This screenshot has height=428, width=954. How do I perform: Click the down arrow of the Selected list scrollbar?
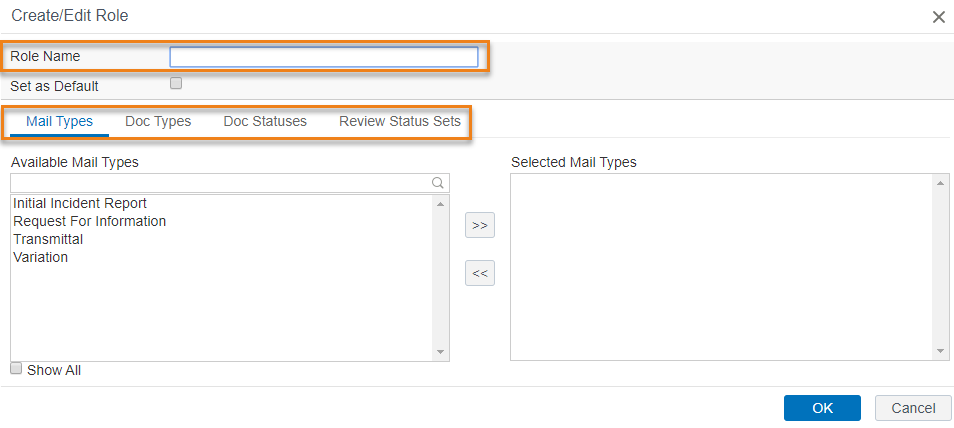tap(940, 351)
